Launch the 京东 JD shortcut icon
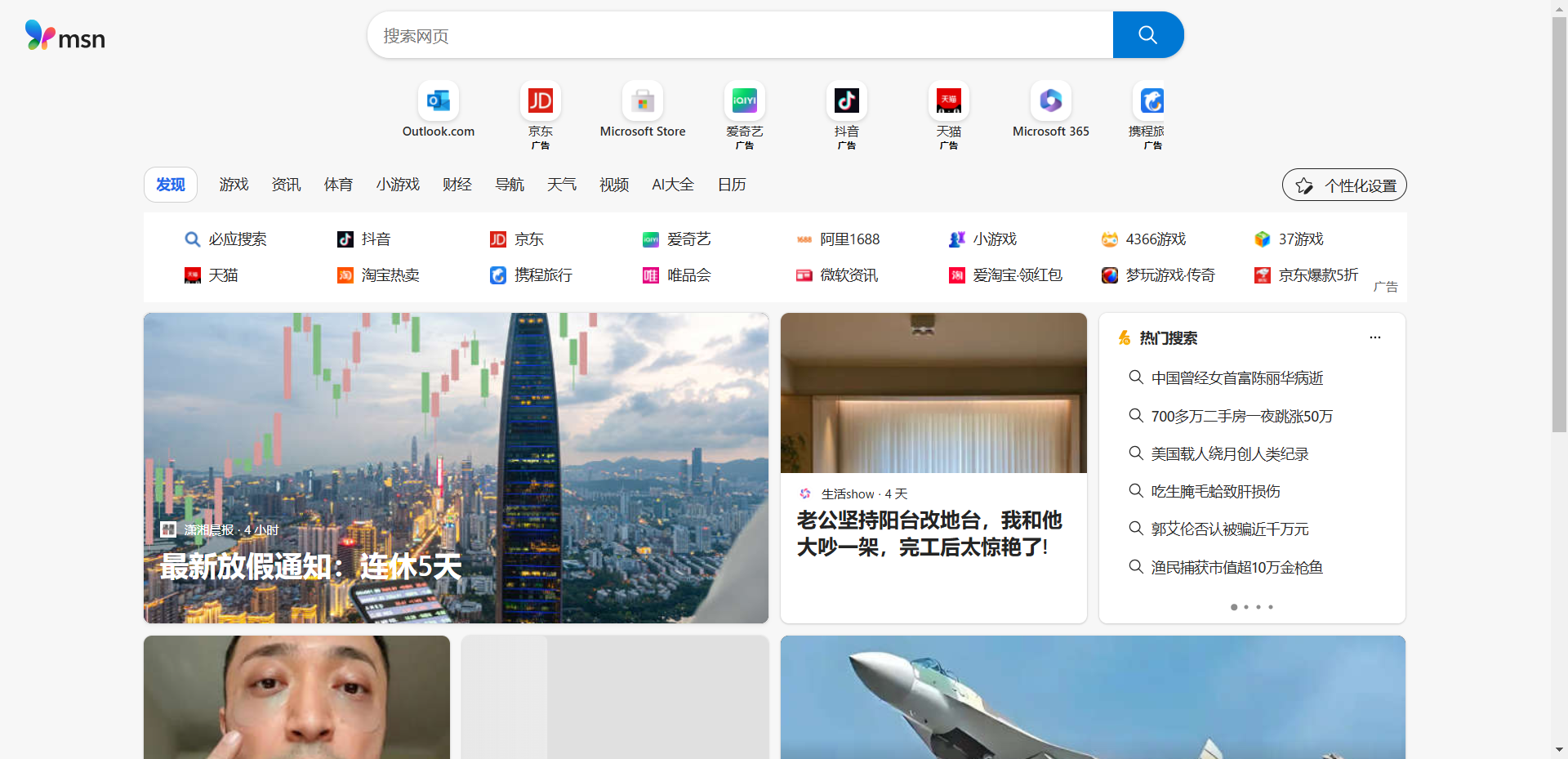The height and width of the screenshot is (759, 1568). [x=541, y=100]
